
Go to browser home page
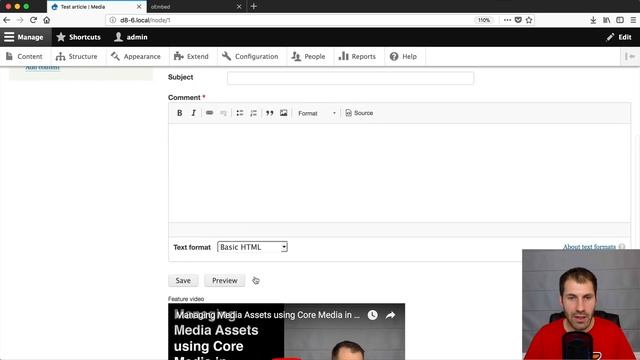click(47, 20)
